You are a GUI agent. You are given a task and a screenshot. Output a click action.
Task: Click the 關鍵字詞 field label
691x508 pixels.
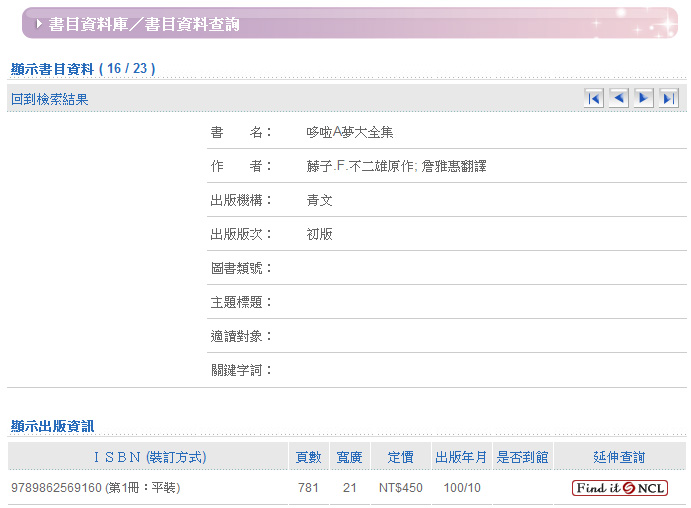241,370
